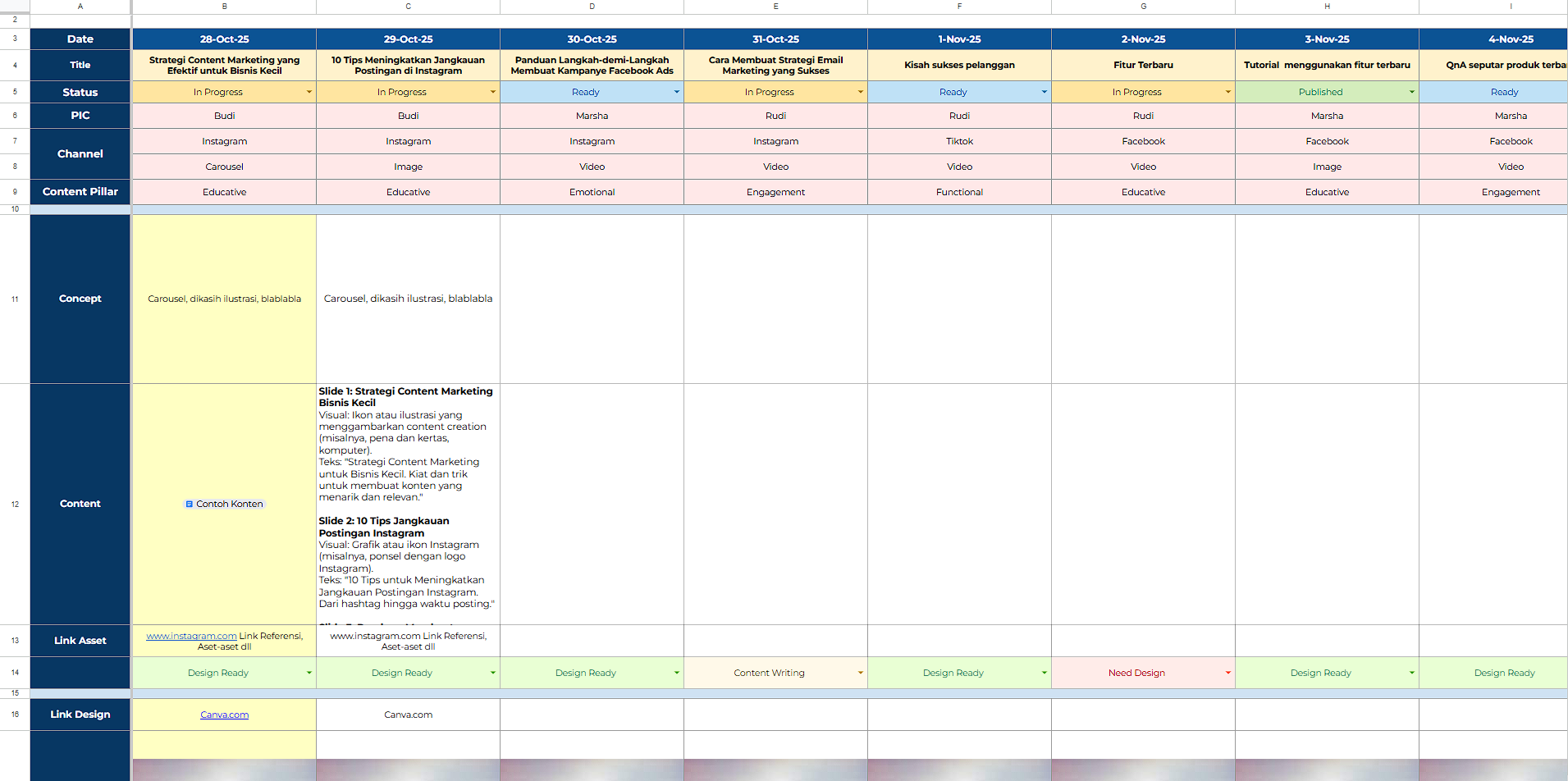The height and width of the screenshot is (781, 1568).
Task: Click the Content Pillar row label
Action: (80, 191)
